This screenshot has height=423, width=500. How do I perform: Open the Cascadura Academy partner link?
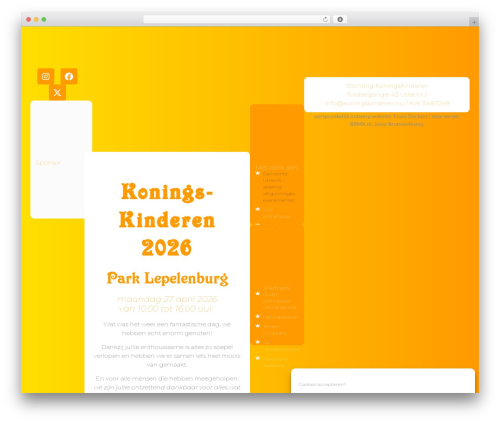click(x=275, y=362)
